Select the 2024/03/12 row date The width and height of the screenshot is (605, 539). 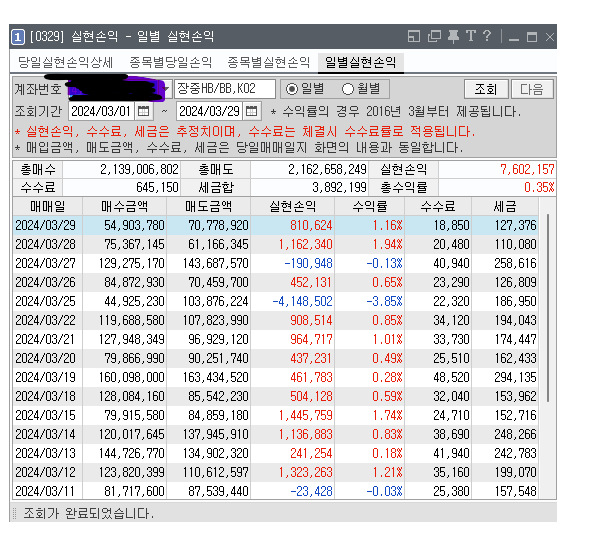pos(46,473)
